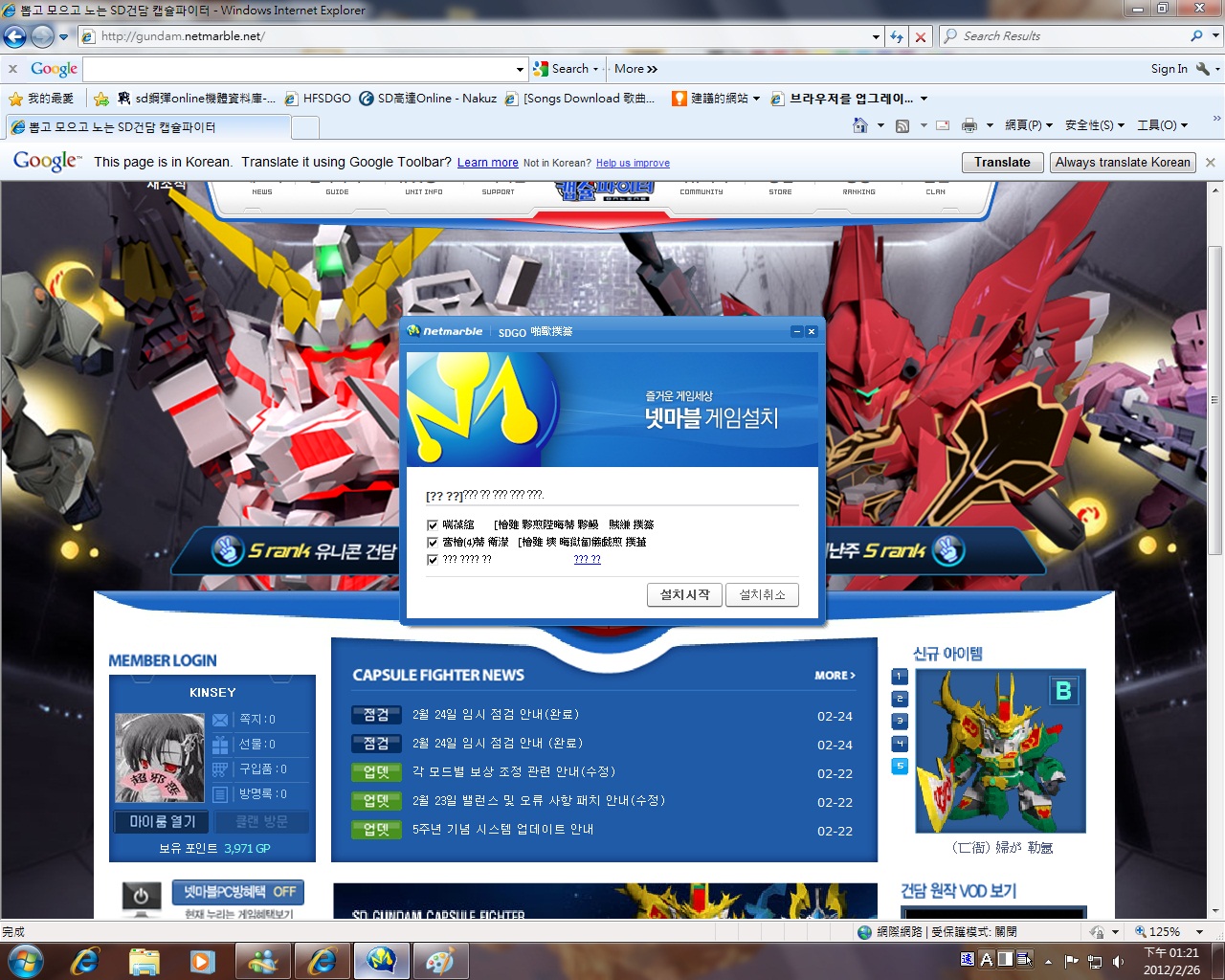Dismiss the Google translate bar

click(x=1211, y=163)
